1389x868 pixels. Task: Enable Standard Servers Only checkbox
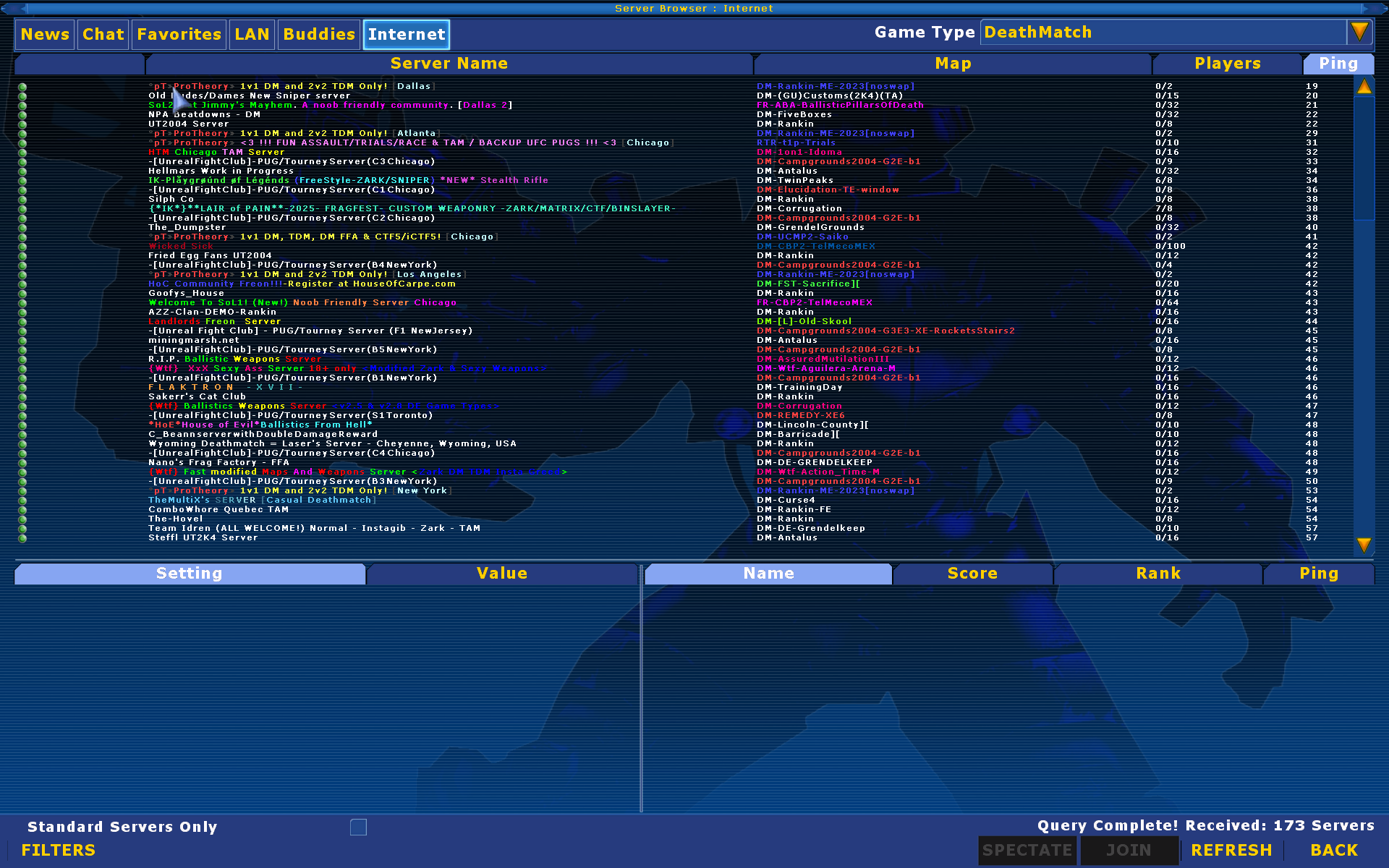point(358,827)
